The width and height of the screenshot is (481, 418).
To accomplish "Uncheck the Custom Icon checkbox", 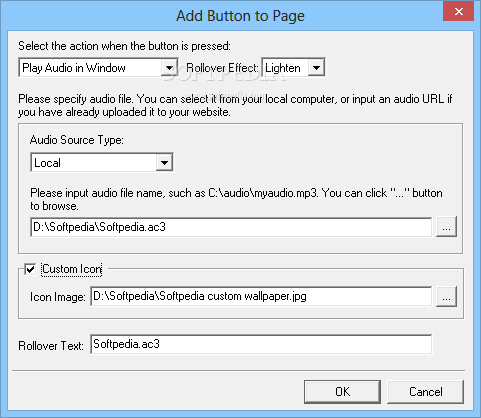I will coord(30,269).
